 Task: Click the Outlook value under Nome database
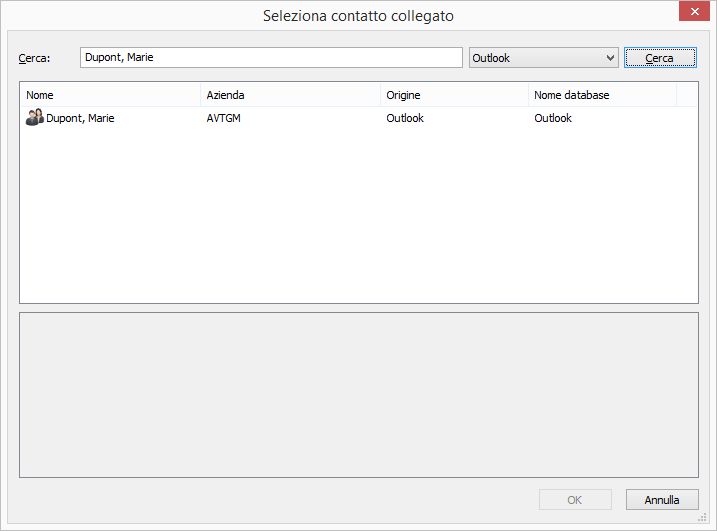[553, 118]
